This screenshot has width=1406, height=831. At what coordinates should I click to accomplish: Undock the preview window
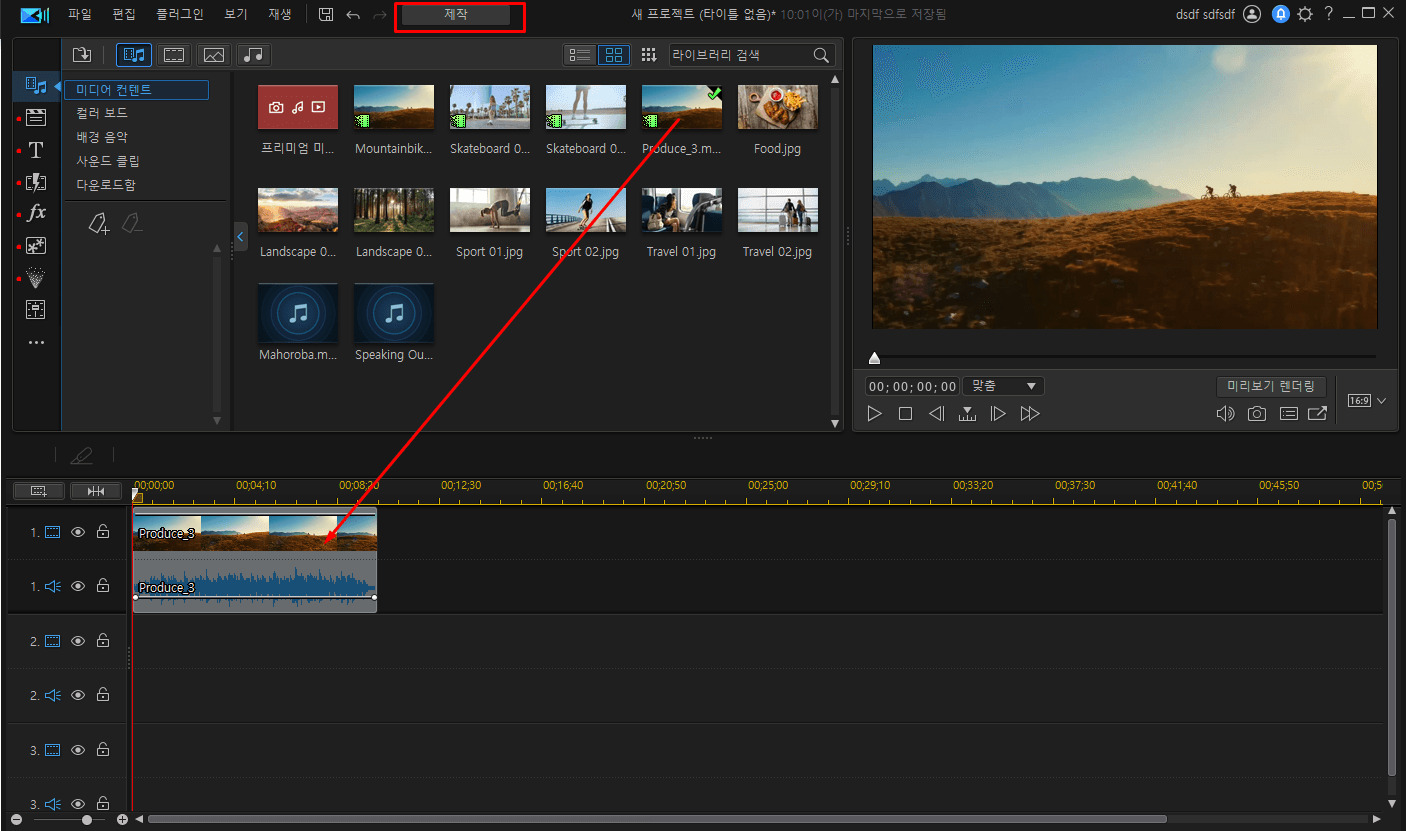[1318, 413]
